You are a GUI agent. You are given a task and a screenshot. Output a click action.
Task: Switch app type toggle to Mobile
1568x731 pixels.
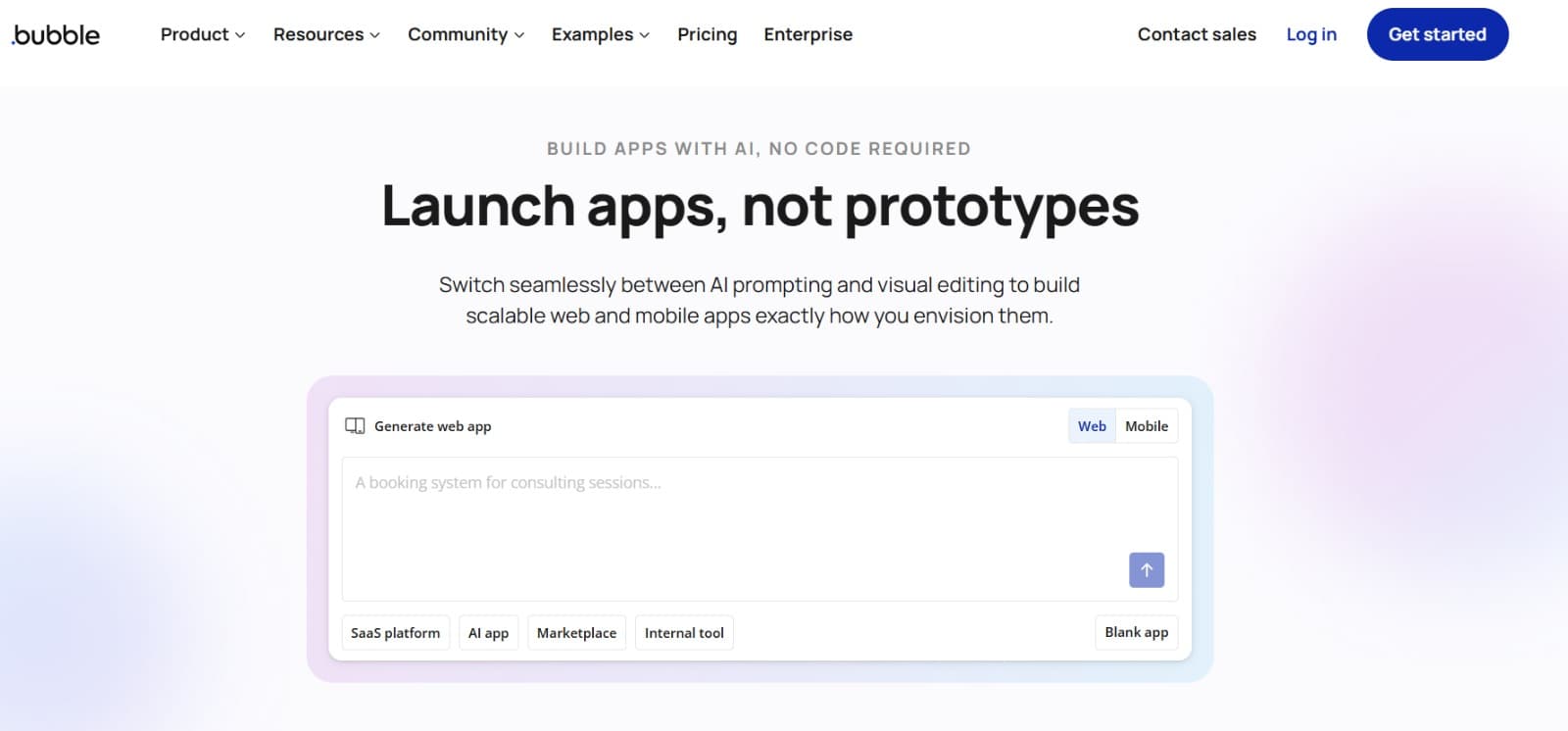(1146, 426)
